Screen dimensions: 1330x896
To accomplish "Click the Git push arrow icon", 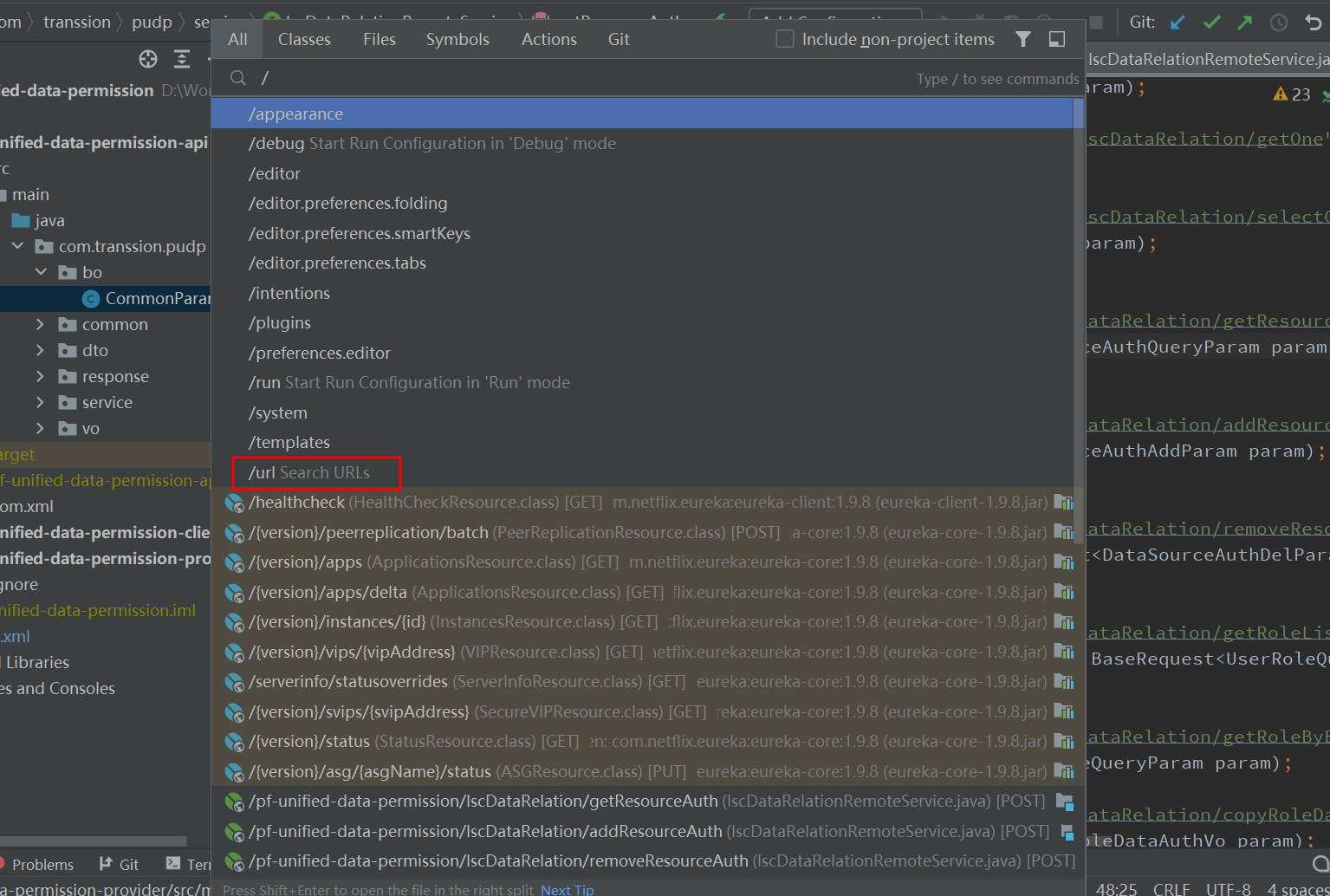I will [x=1245, y=23].
